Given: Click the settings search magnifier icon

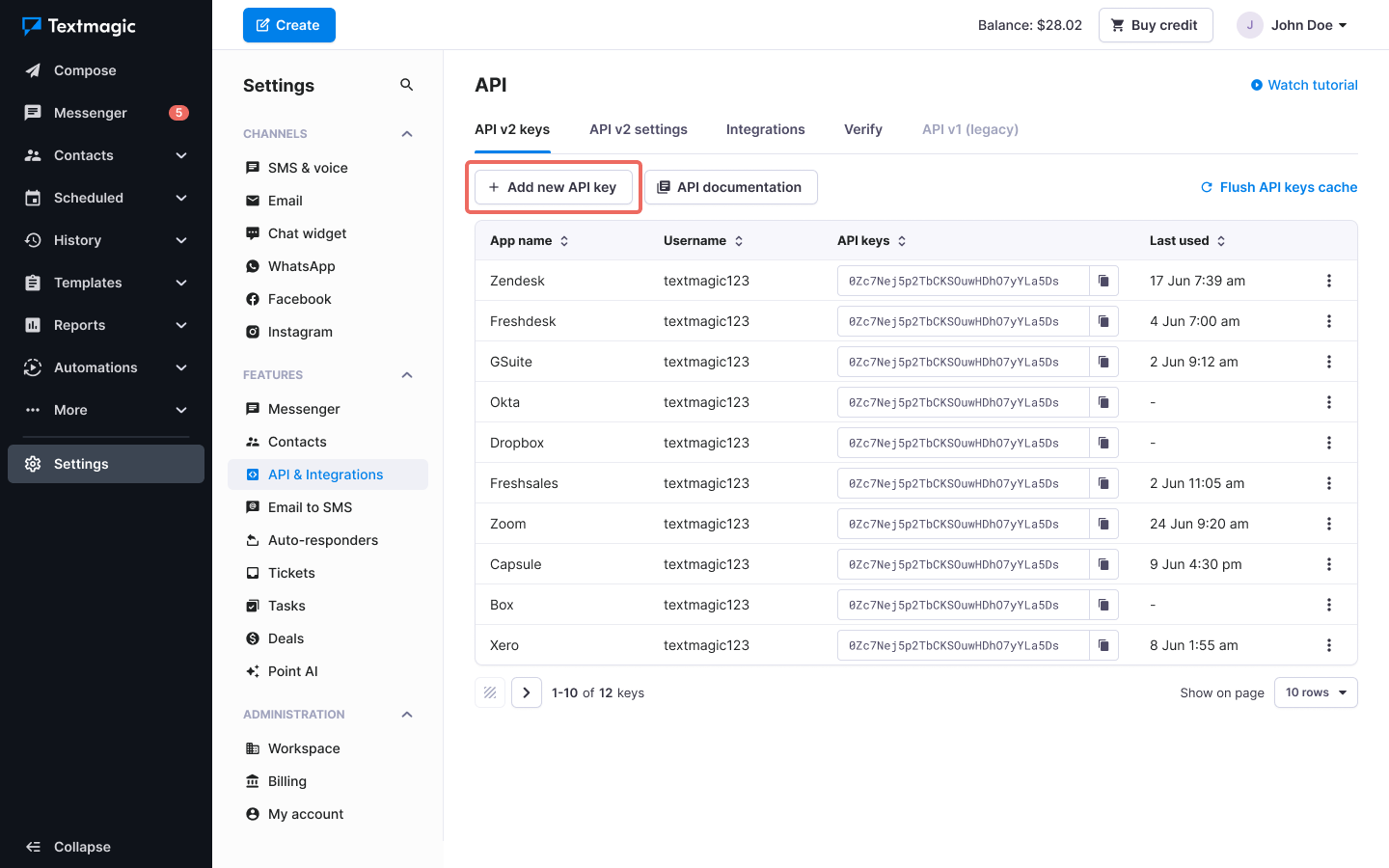Looking at the screenshot, I should coord(406,85).
